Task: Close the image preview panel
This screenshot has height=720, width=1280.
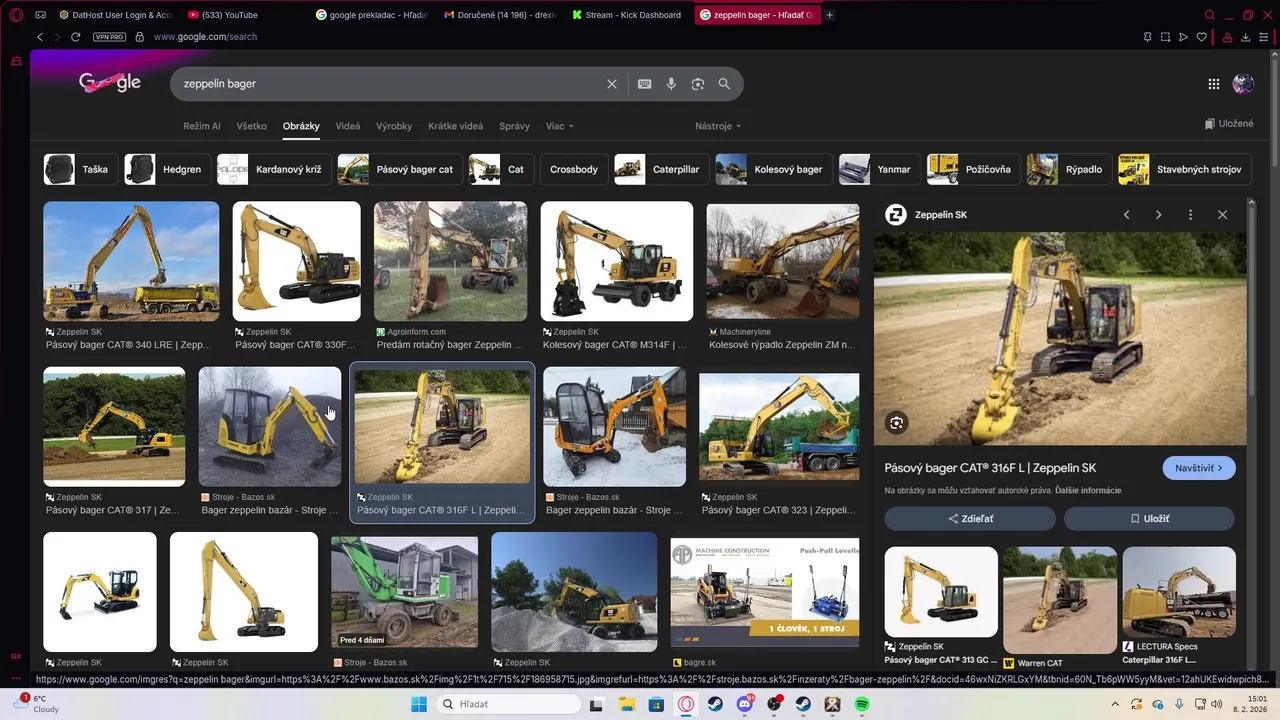Action: [1222, 215]
